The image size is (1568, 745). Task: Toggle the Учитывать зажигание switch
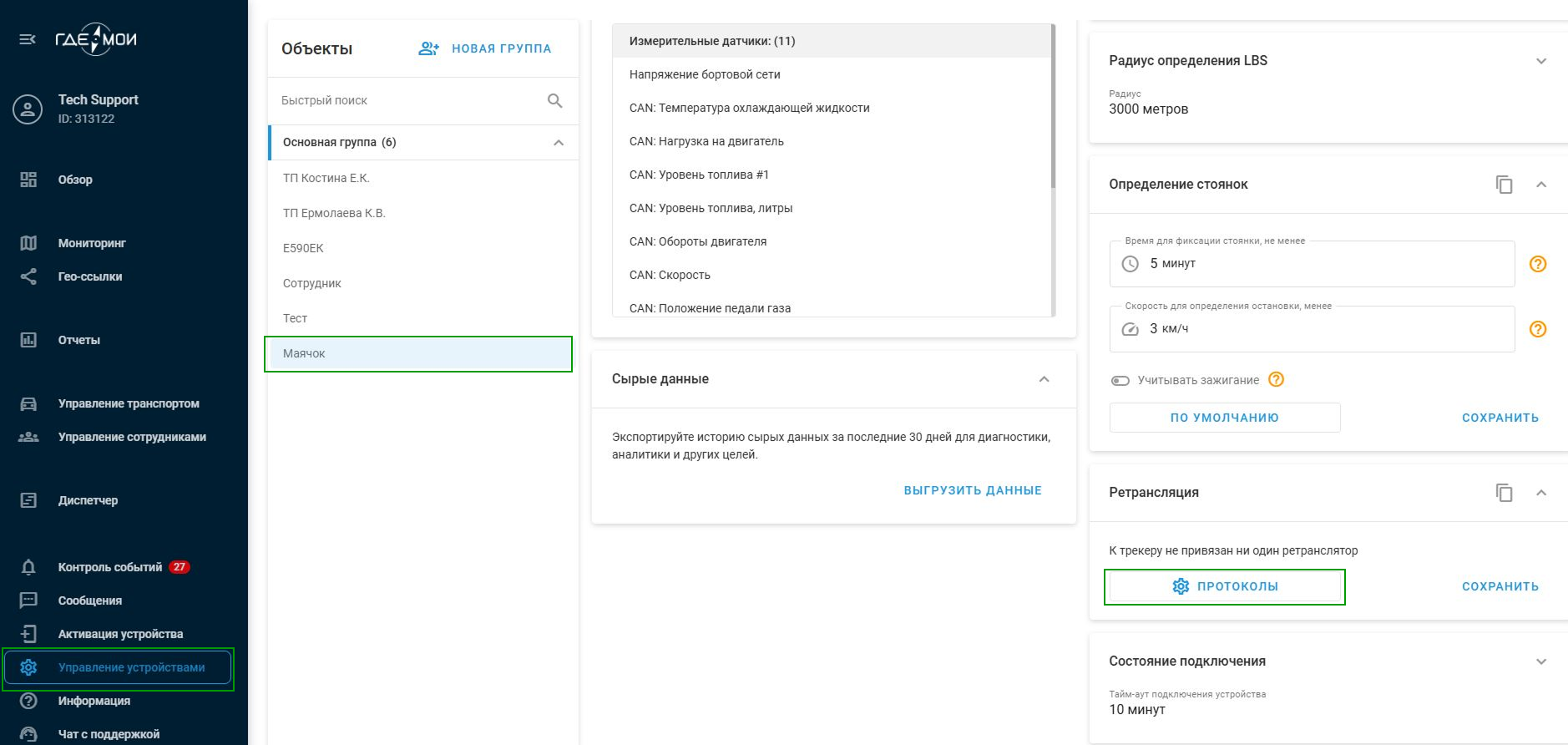(1120, 381)
